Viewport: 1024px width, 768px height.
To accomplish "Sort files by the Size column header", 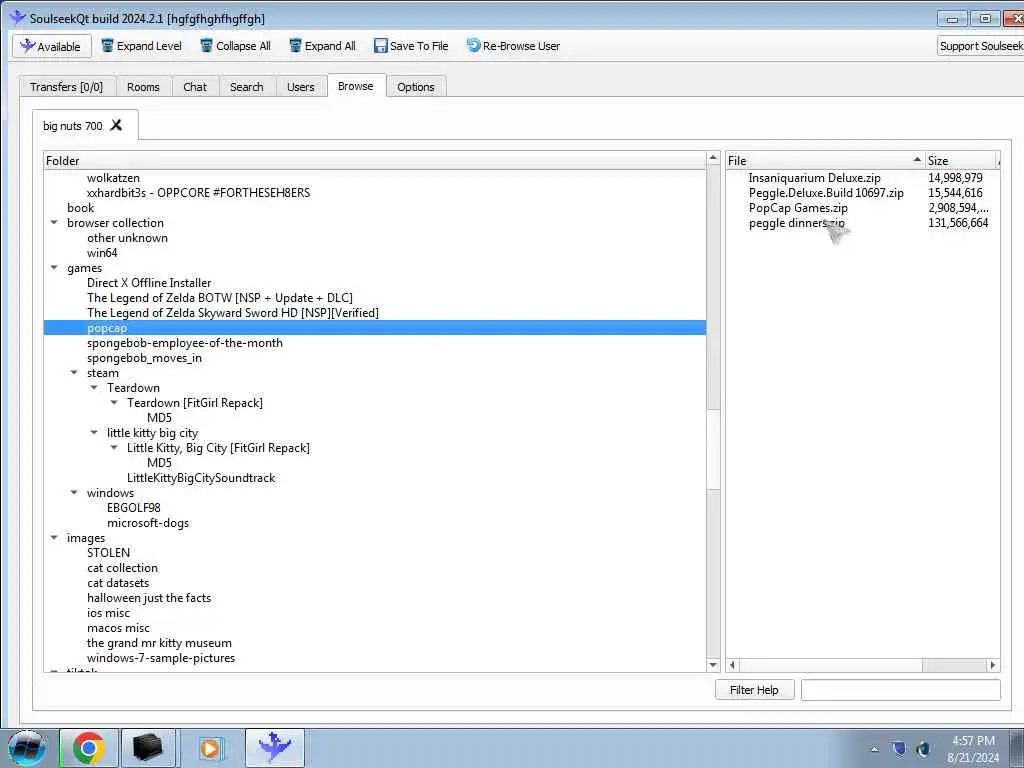I will 961,161.
